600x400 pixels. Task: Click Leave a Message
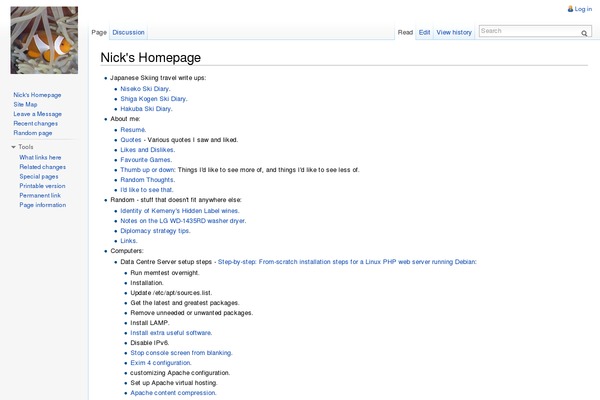pos(38,114)
